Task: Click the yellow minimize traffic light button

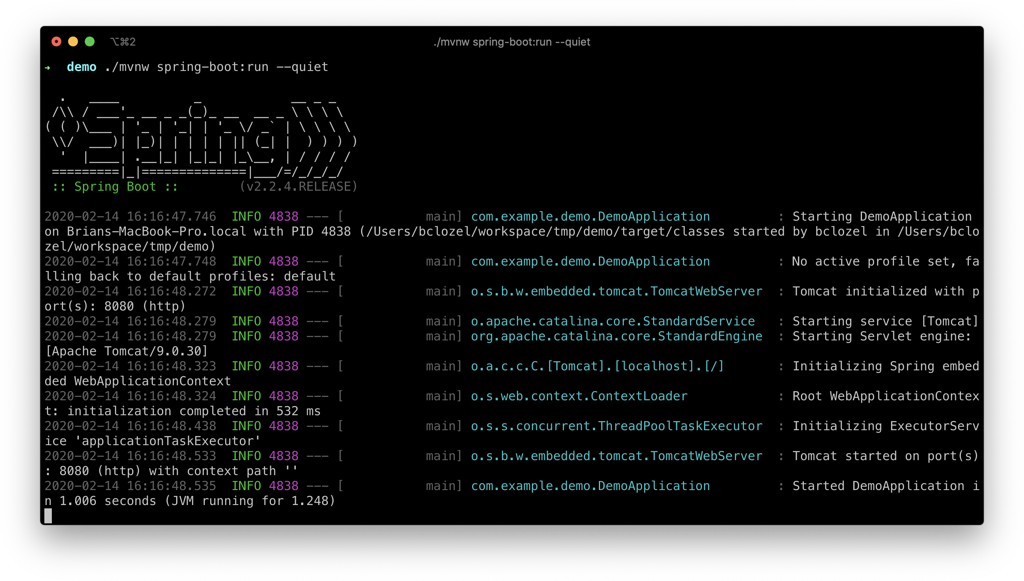Action: [x=72, y=41]
